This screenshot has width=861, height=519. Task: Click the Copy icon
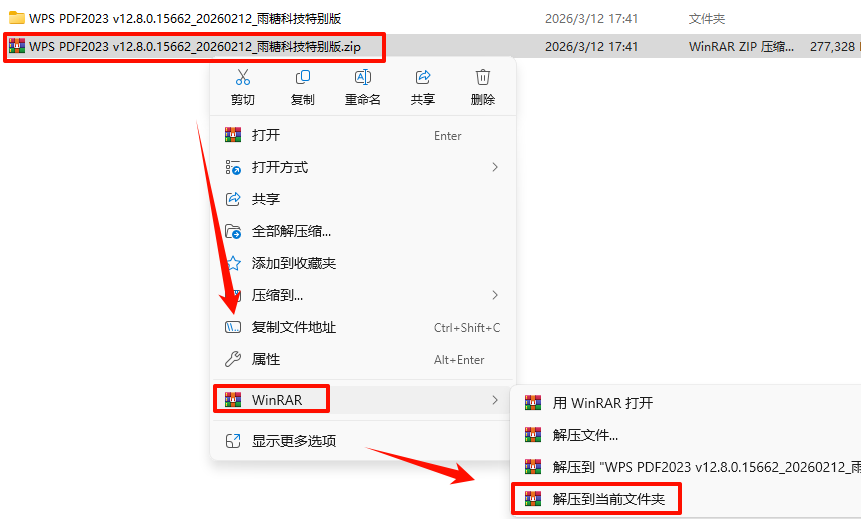pos(303,77)
